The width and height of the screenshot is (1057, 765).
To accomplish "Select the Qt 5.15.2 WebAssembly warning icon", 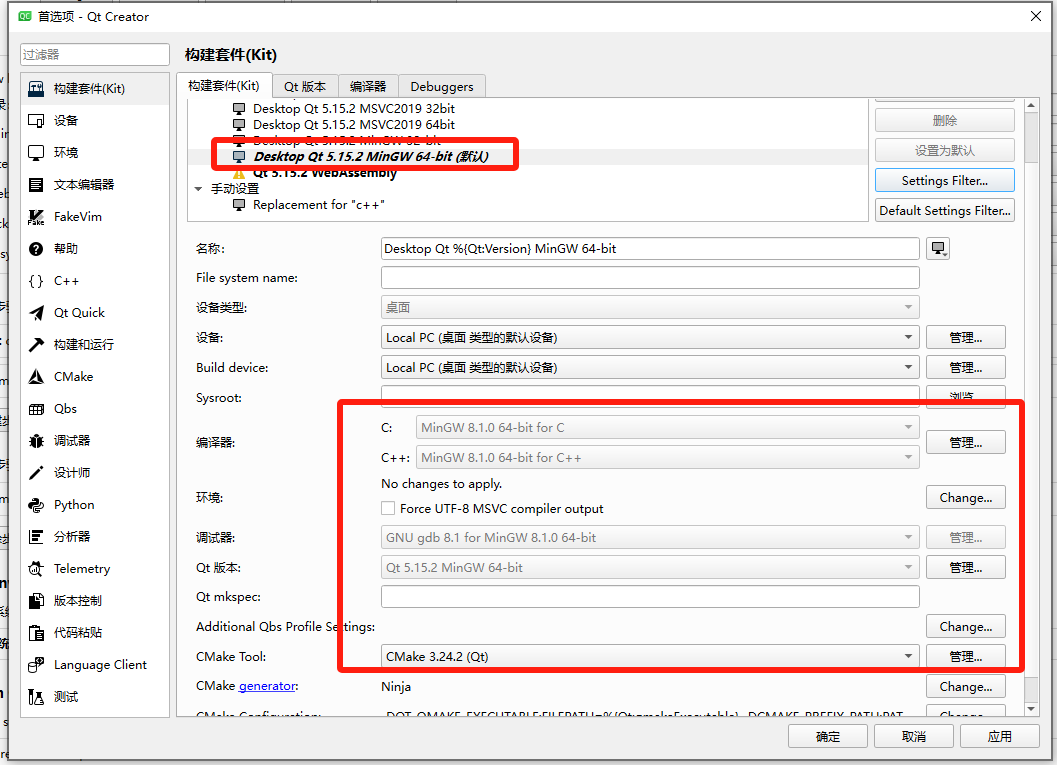I will tap(239, 173).
